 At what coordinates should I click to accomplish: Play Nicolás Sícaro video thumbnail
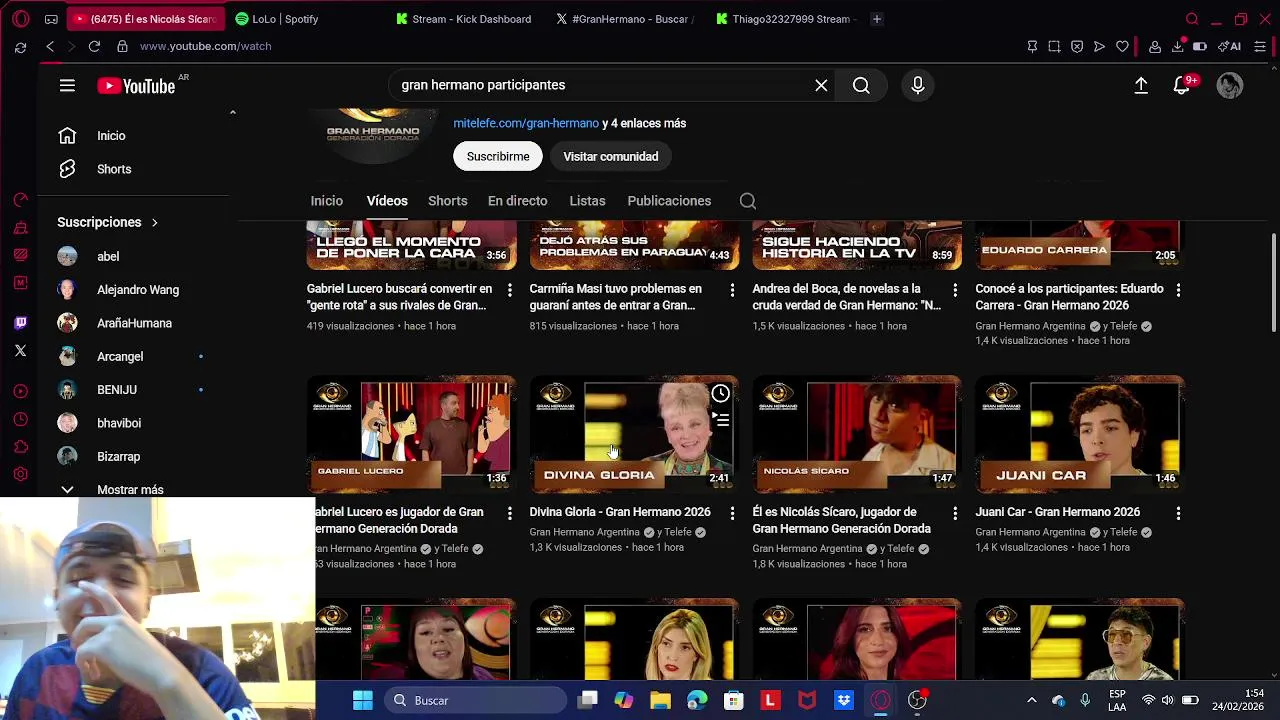(857, 435)
